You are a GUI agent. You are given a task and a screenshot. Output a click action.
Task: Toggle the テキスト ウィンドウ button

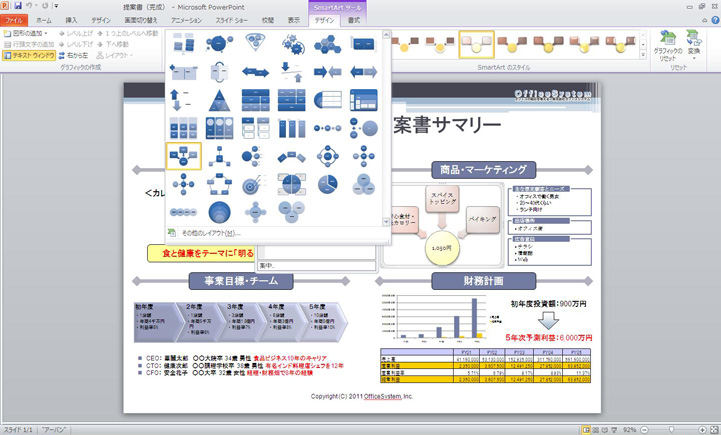[x=29, y=56]
